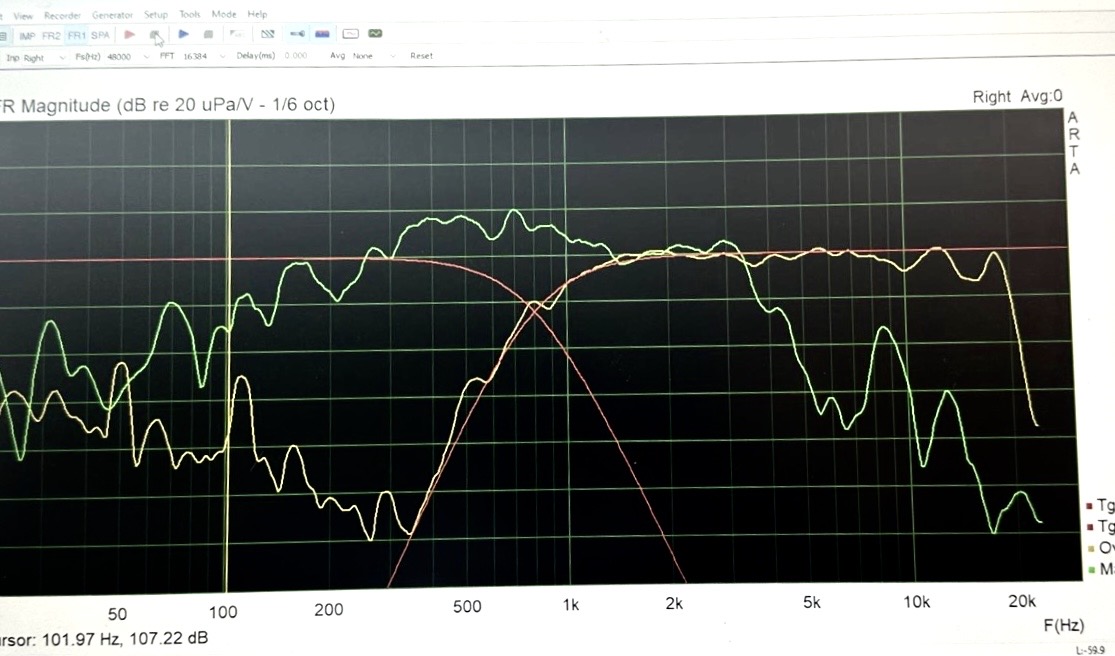Click the green M legend swatch
1115x656 pixels.
click(x=1092, y=570)
